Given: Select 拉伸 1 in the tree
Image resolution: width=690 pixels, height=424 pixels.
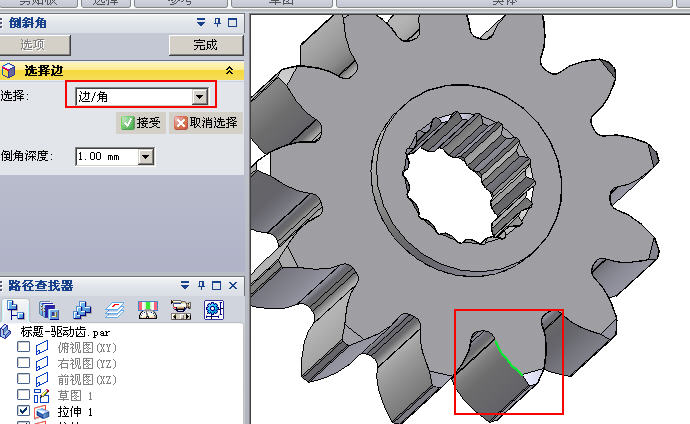Looking at the screenshot, I should (75, 412).
